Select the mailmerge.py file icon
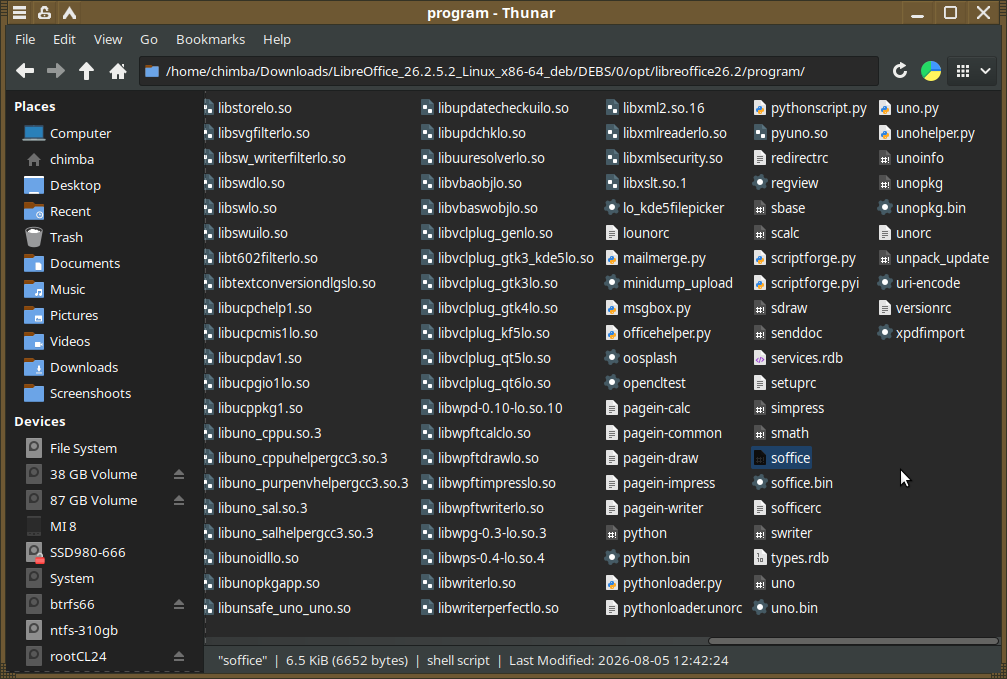 (612, 258)
